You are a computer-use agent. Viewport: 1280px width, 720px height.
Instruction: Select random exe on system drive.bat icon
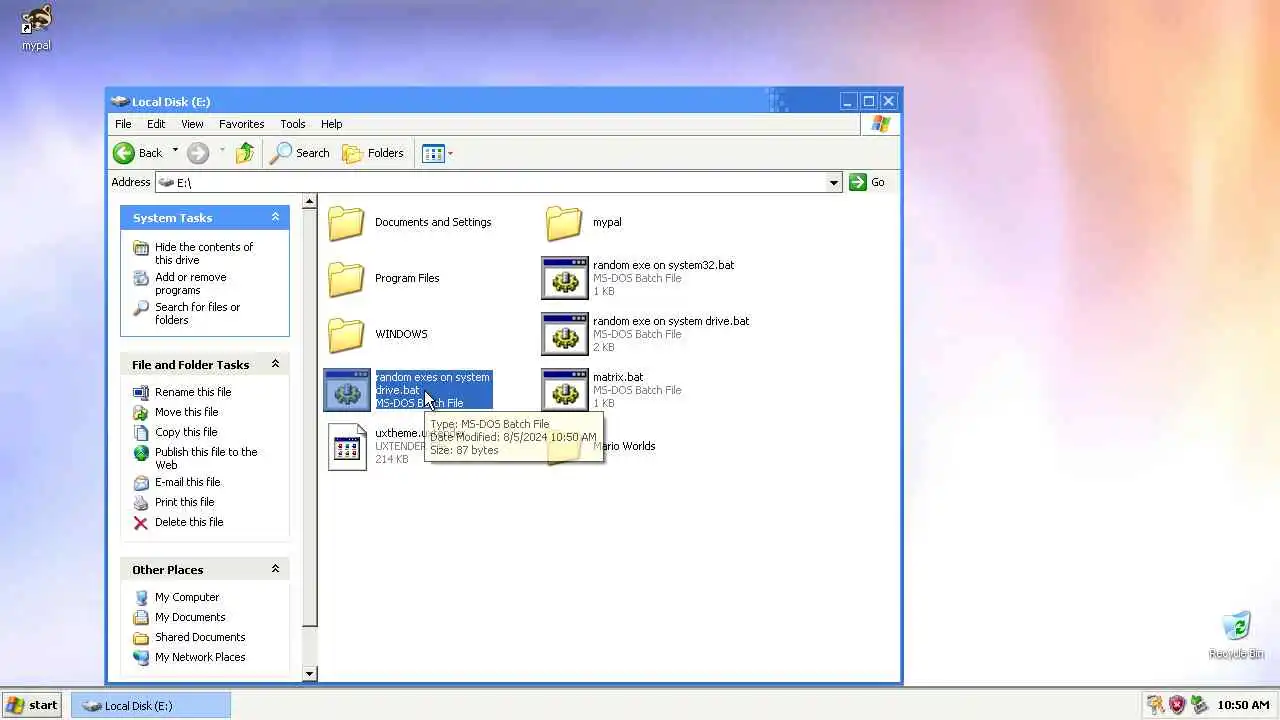pos(564,334)
